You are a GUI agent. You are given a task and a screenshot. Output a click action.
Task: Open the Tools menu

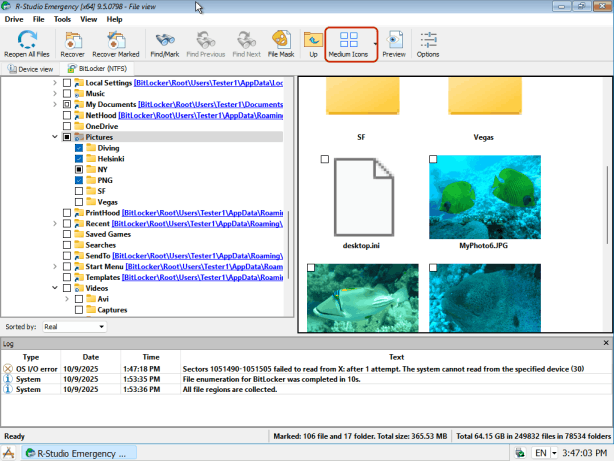pyautogui.click(x=62, y=19)
